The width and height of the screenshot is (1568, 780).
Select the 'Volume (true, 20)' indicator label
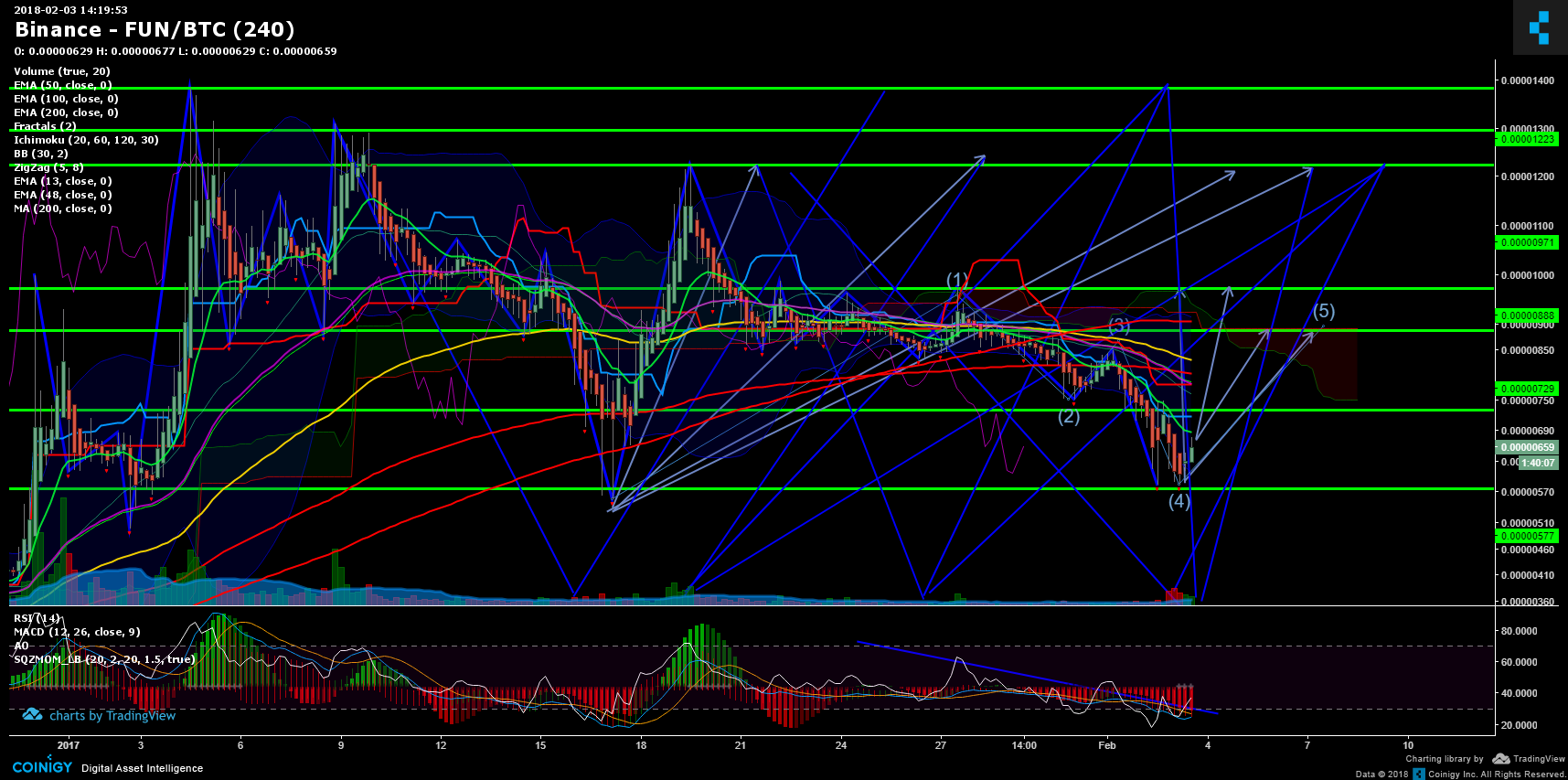click(x=62, y=71)
